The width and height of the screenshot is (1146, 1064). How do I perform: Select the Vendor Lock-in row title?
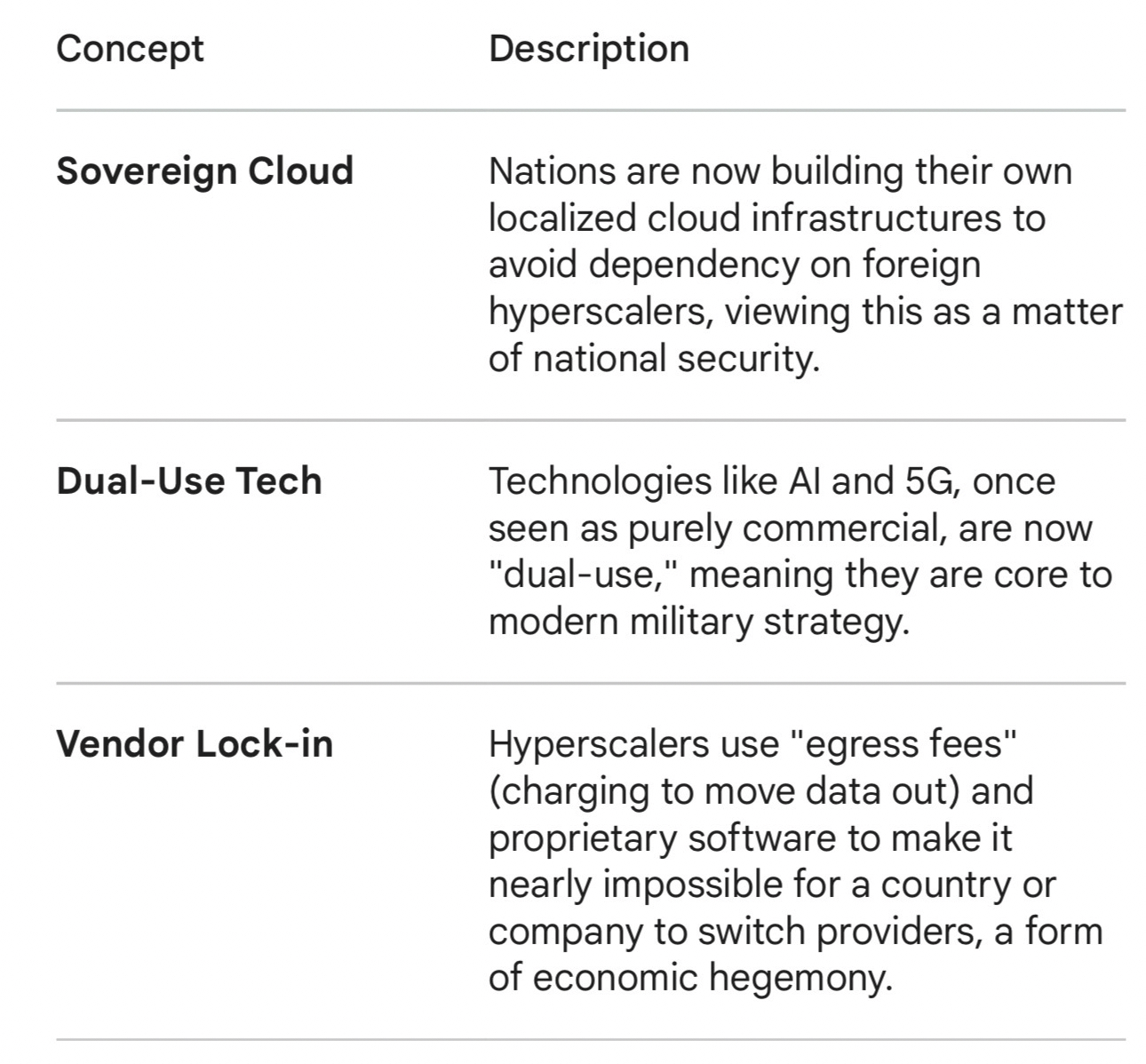click(194, 744)
